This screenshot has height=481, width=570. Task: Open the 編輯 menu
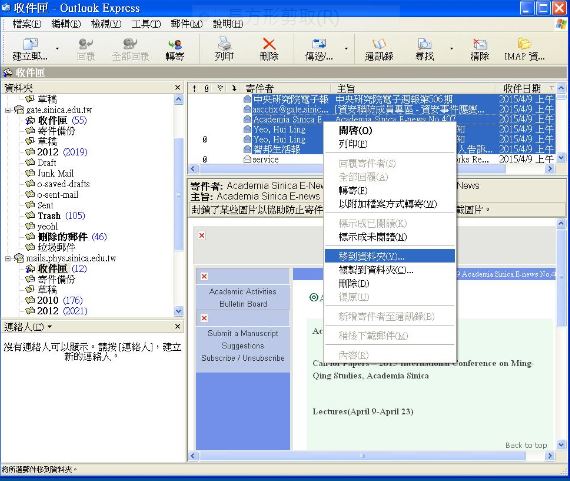[66, 24]
